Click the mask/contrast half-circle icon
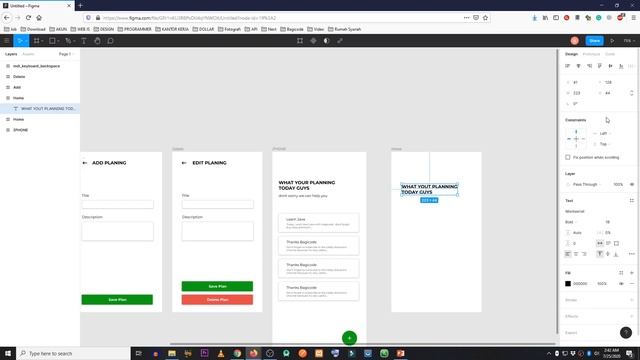640x360 pixels. 327,41
